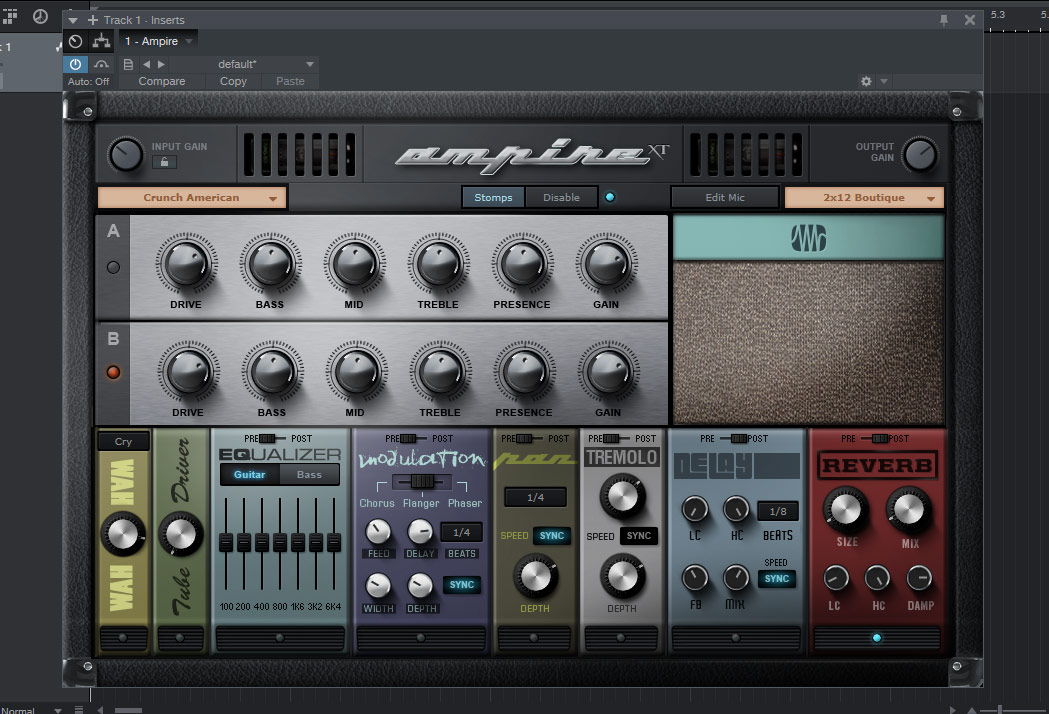Click the automation mode clock icon
Image resolution: width=1049 pixels, height=714 pixels.
click(76, 41)
